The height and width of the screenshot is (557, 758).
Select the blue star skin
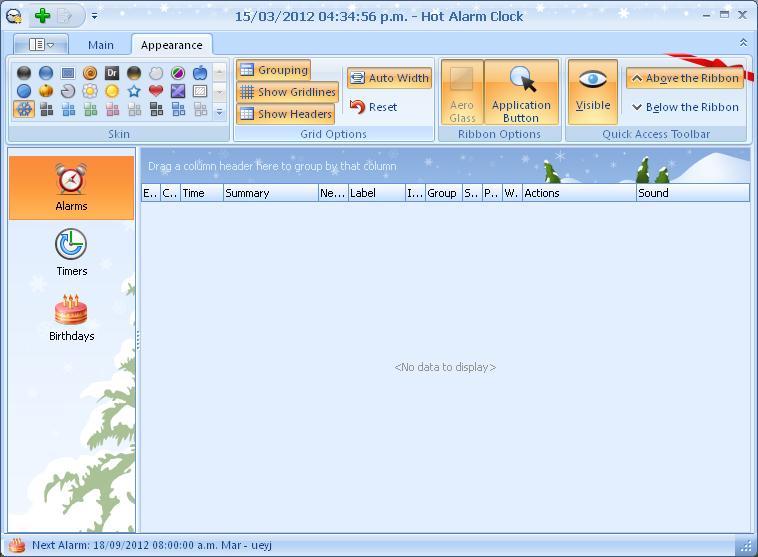[134, 91]
